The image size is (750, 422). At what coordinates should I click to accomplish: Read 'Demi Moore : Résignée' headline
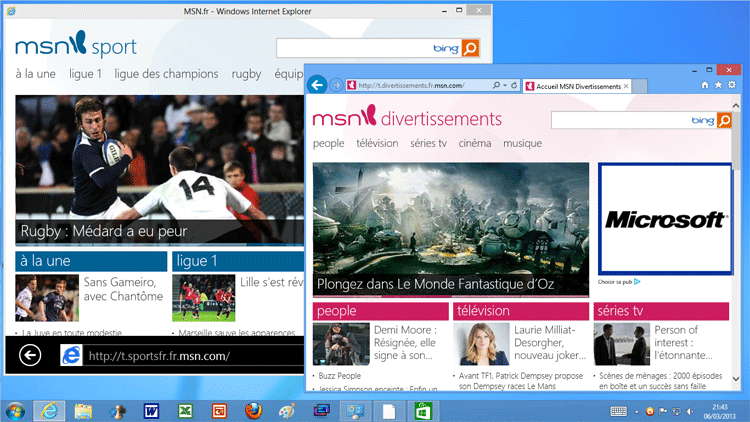(405, 343)
